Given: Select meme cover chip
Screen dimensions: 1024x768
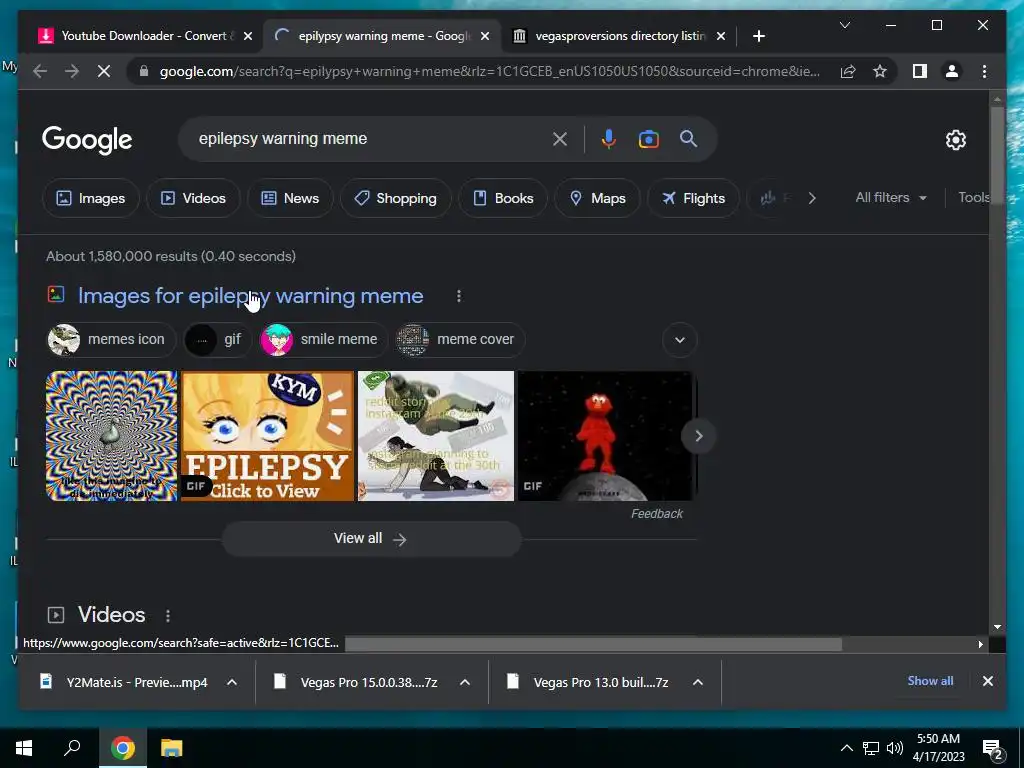Looking at the screenshot, I should coord(460,340).
